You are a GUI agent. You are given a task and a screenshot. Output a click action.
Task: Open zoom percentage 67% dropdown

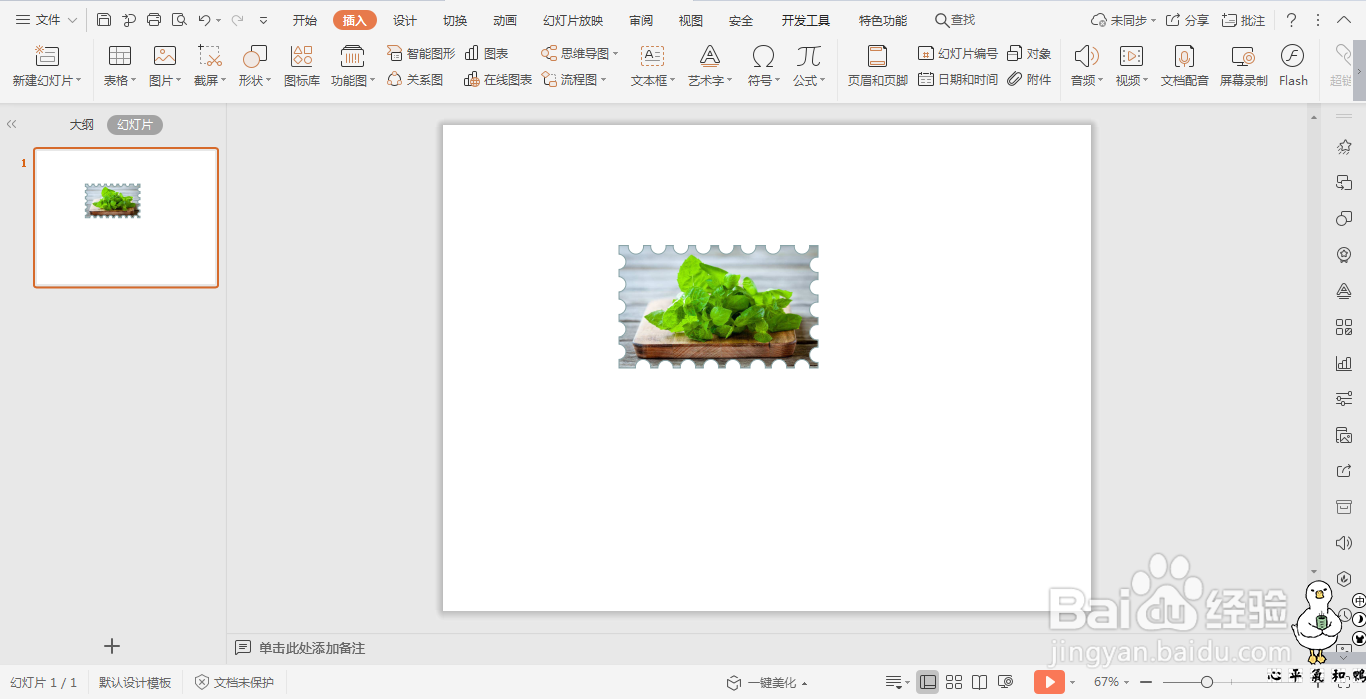[1111, 682]
